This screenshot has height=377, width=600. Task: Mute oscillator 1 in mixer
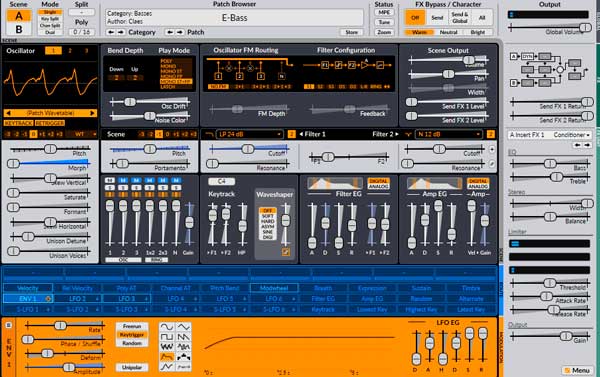click(x=110, y=180)
